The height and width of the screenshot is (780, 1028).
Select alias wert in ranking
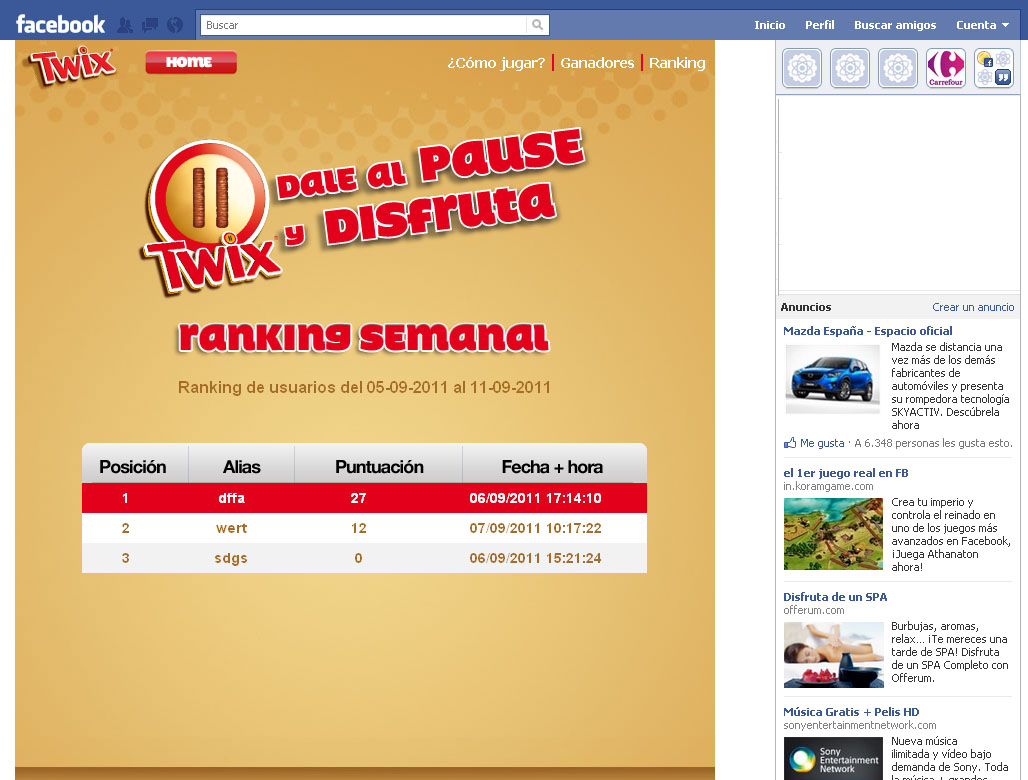(x=231, y=528)
